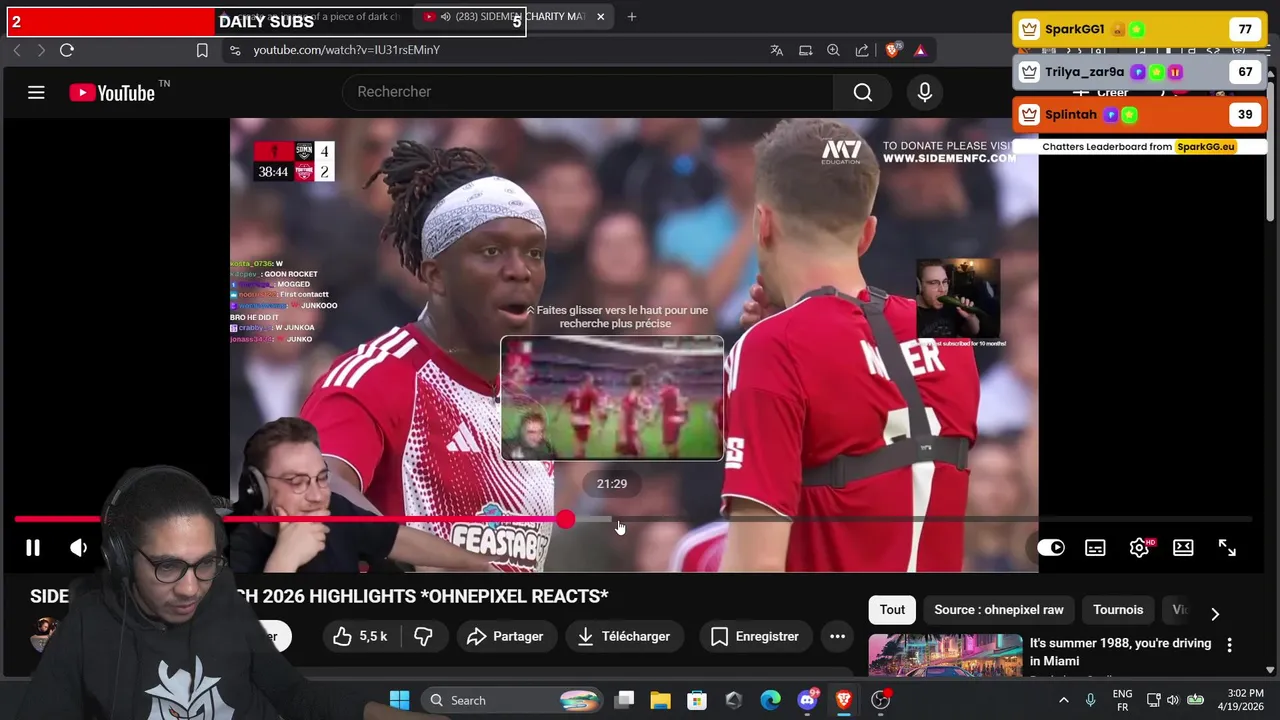Seek on the video progress bar near 21:29

[x=612, y=519]
